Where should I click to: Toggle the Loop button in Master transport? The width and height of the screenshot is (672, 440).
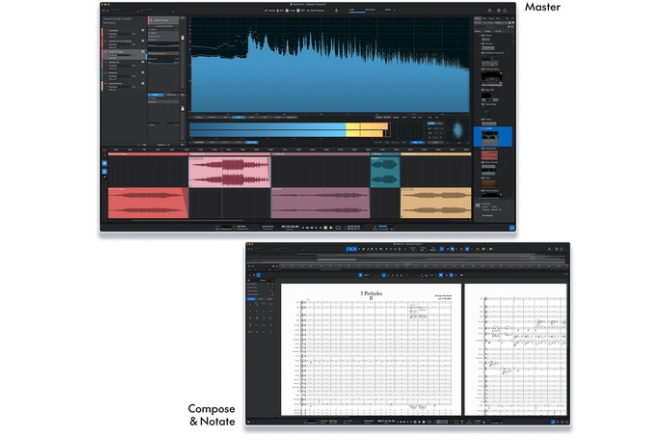(x=338, y=227)
